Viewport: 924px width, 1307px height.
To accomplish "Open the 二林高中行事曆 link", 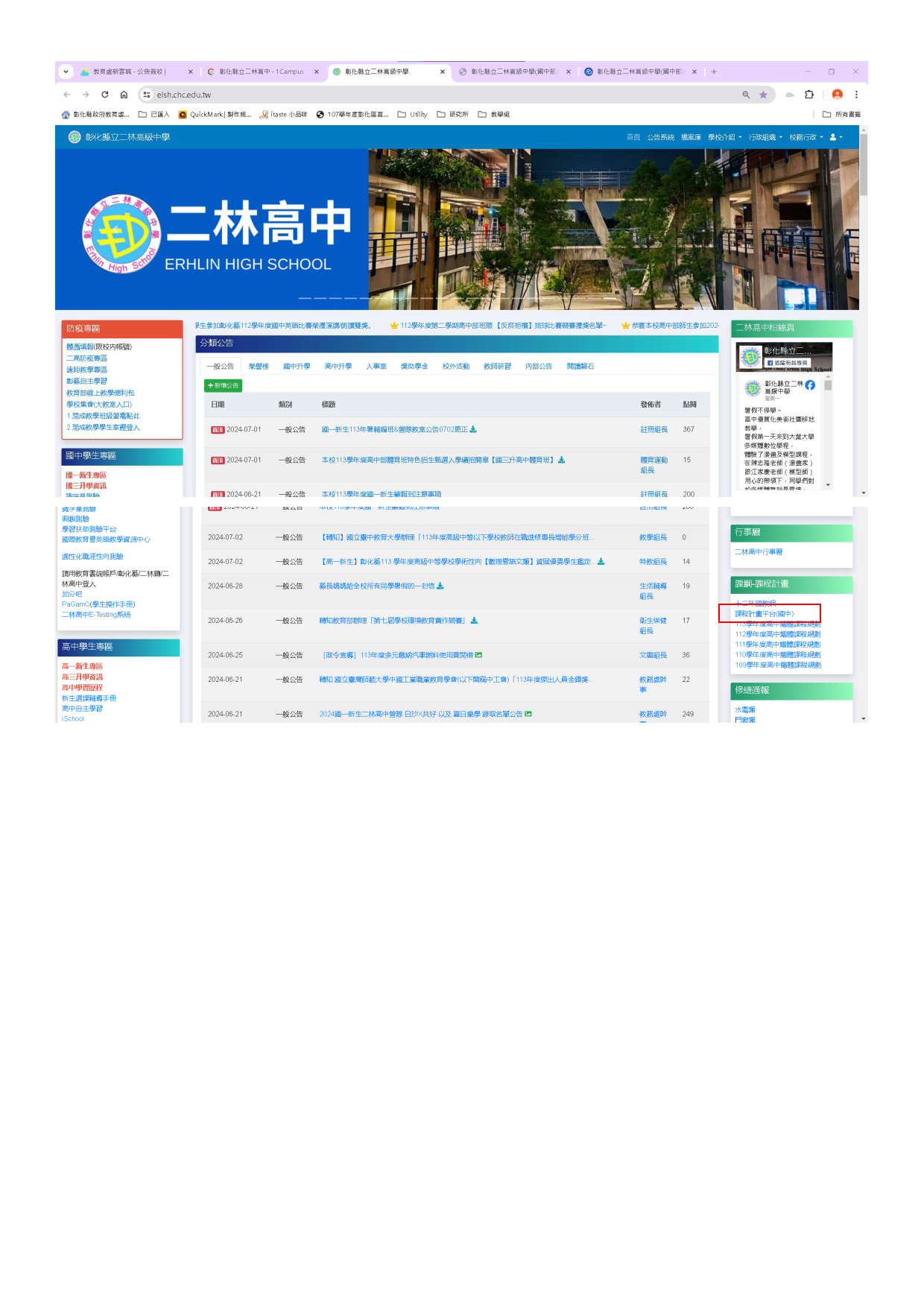I will coord(759,552).
